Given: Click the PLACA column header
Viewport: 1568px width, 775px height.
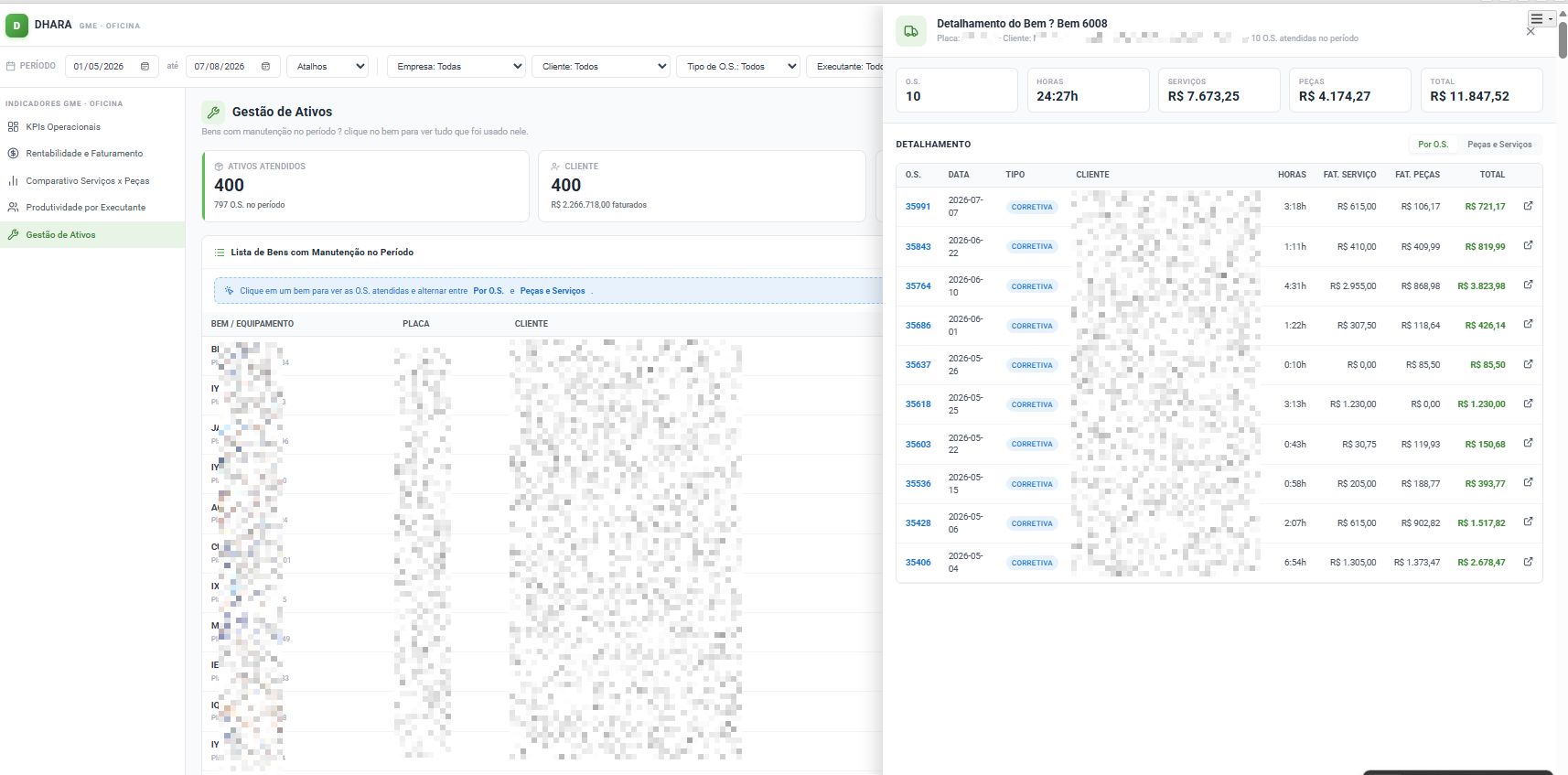Looking at the screenshot, I should click(416, 324).
